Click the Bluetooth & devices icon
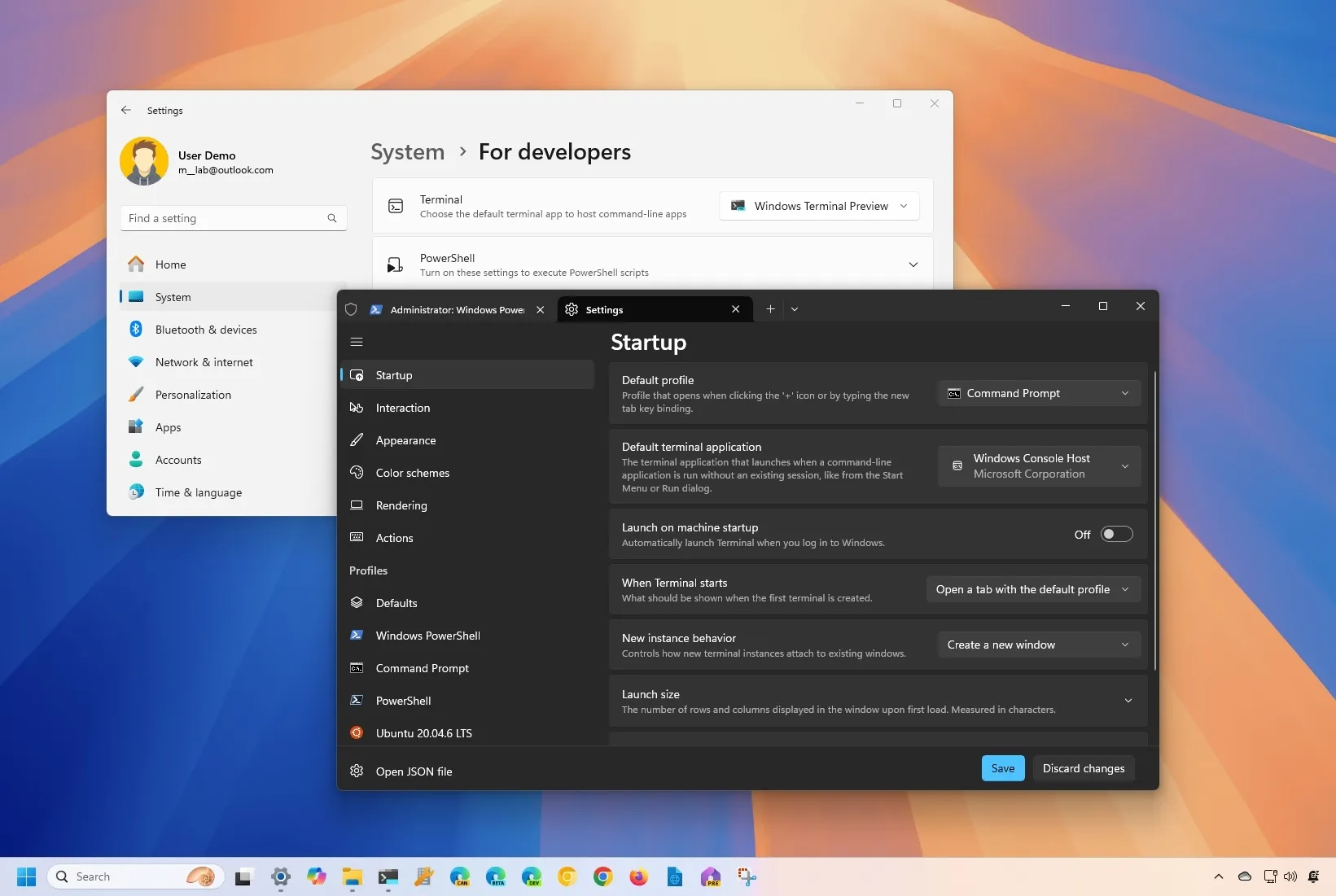 136,329
